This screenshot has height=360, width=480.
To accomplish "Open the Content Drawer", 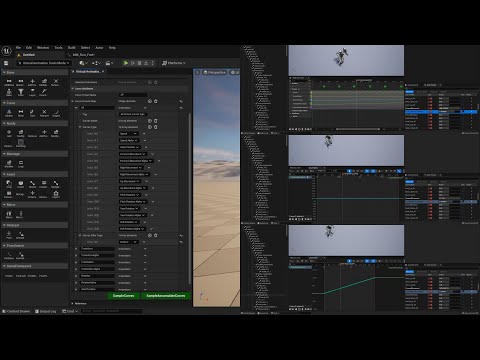I will point(16,311).
